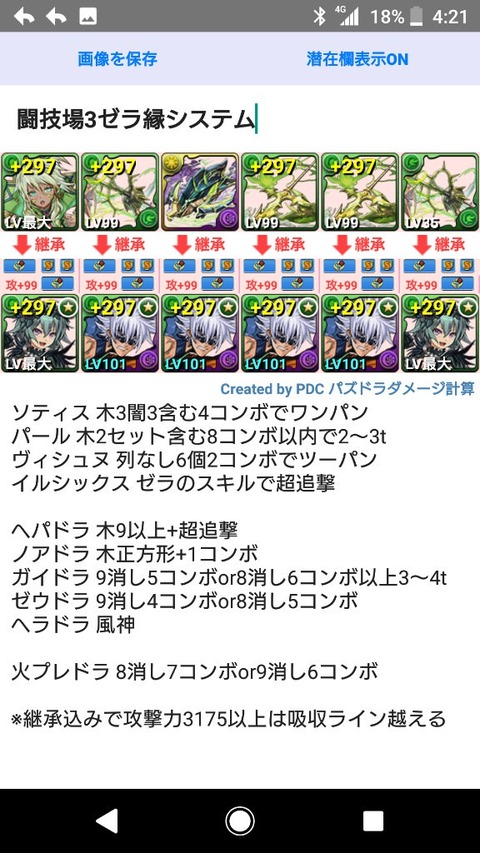Click the memo text starting ソティス

(190, 413)
